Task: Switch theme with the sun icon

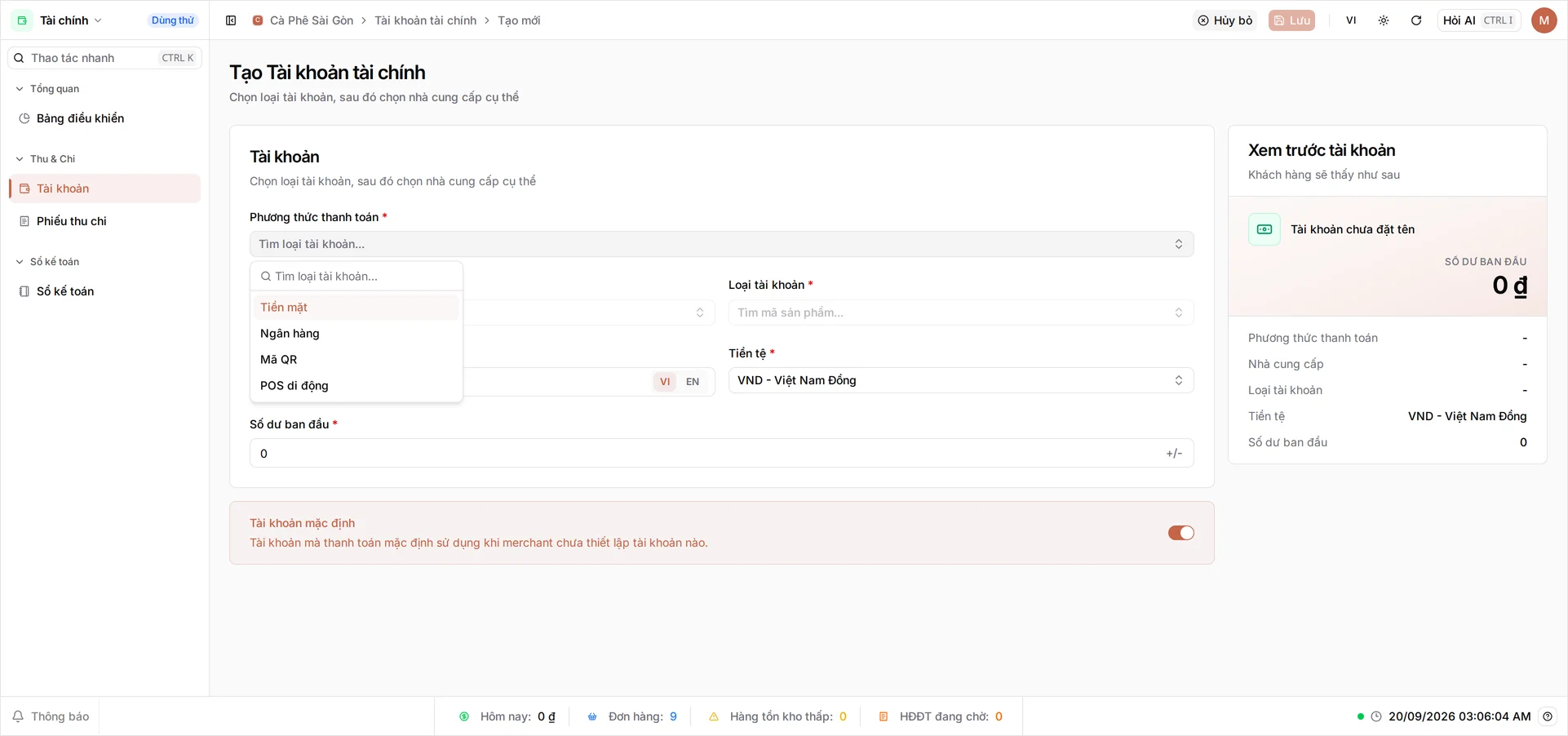Action: (1384, 20)
